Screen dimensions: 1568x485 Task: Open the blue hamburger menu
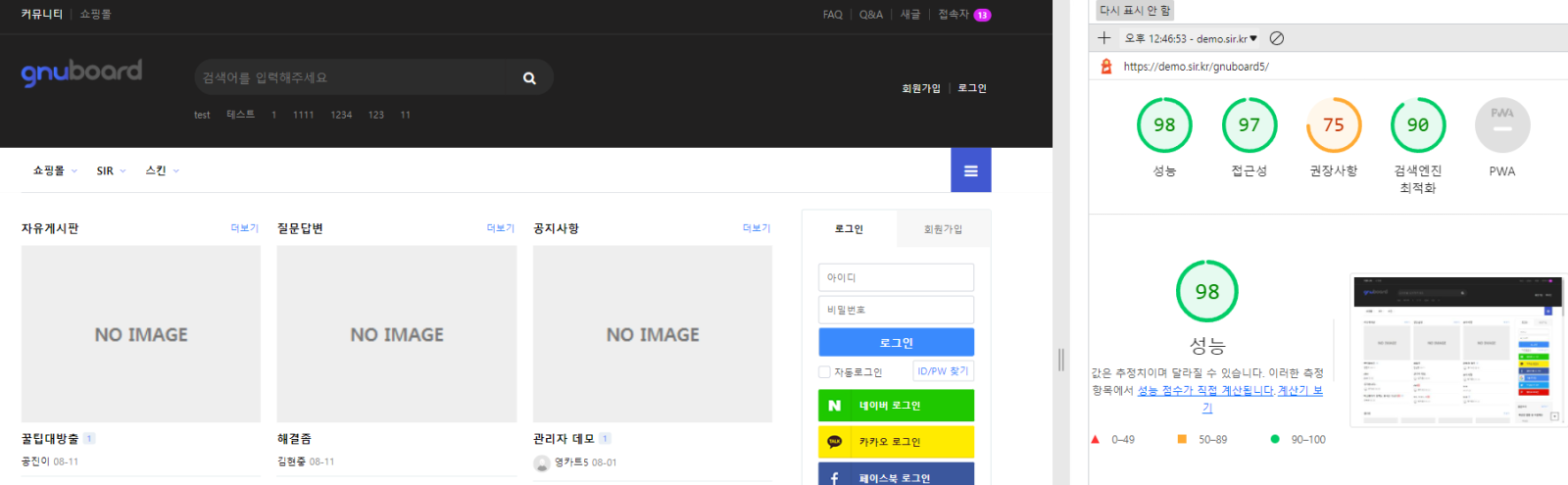click(x=970, y=170)
